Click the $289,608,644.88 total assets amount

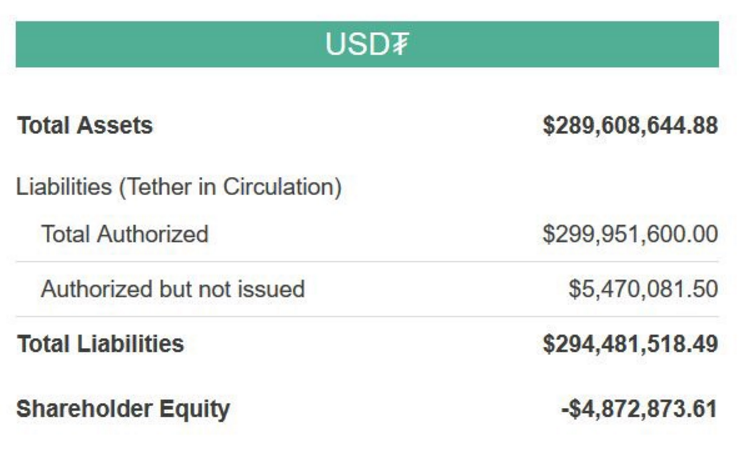[630, 126]
